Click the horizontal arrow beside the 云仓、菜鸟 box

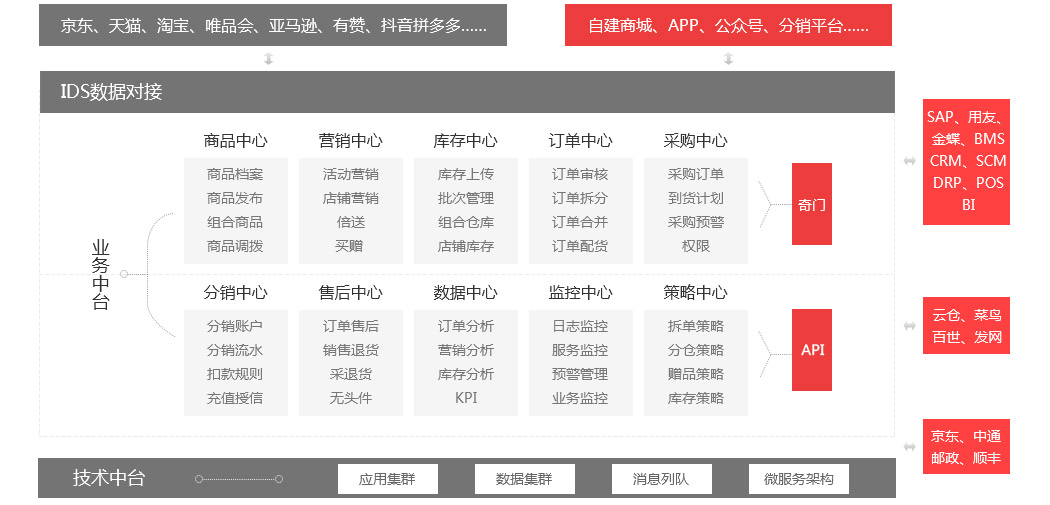909,326
